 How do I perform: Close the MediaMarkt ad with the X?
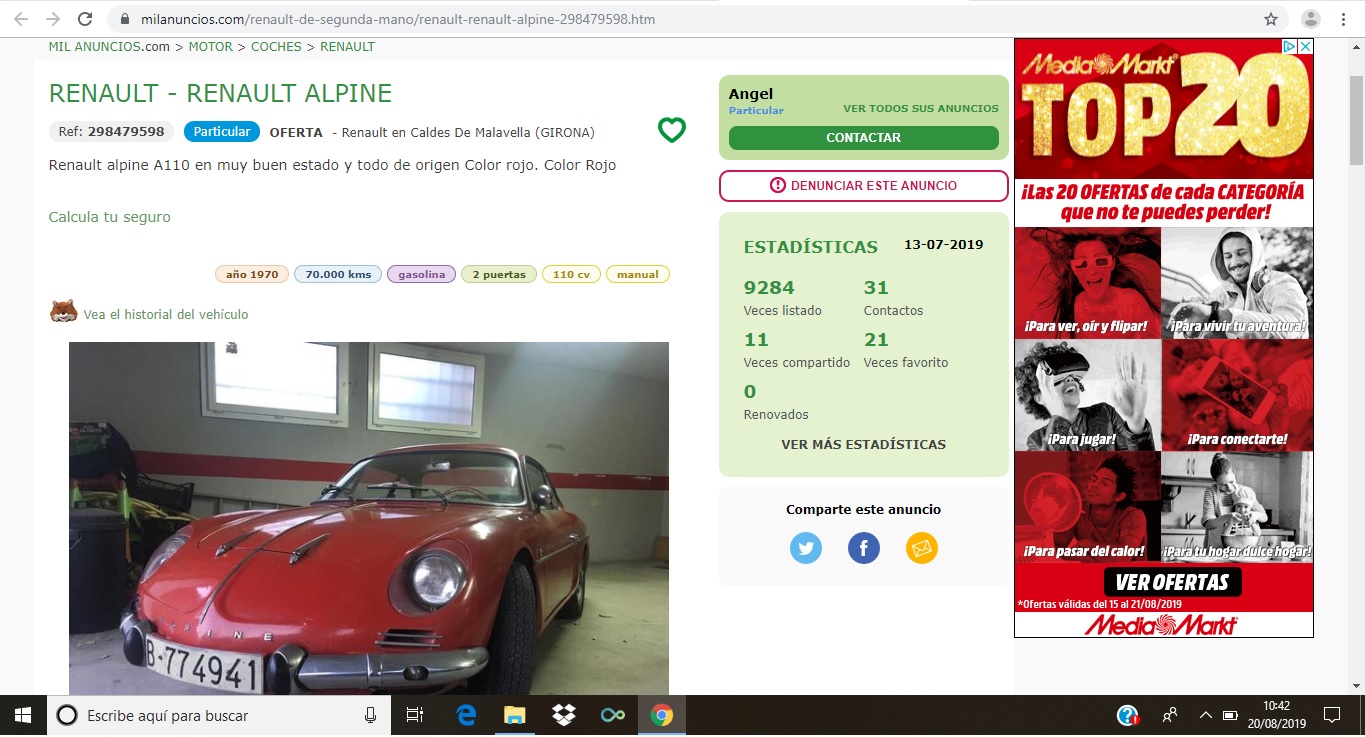[1305, 46]
